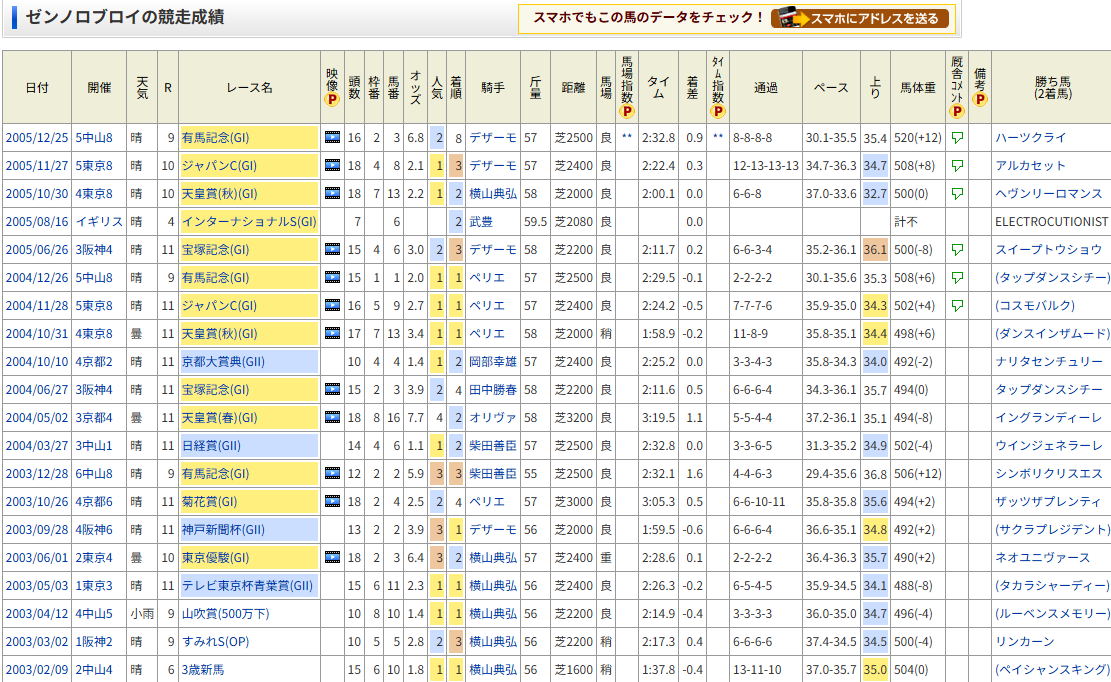Open the 東京優駿(GI) race link
Screen dimensions: 1111x682
[215, 558]
